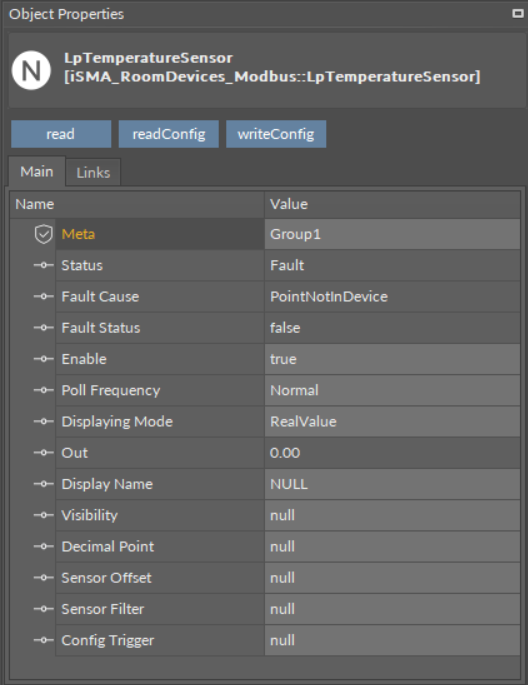
Task: Open the Poll Frequency Normal value
Action: pos(392,390)
